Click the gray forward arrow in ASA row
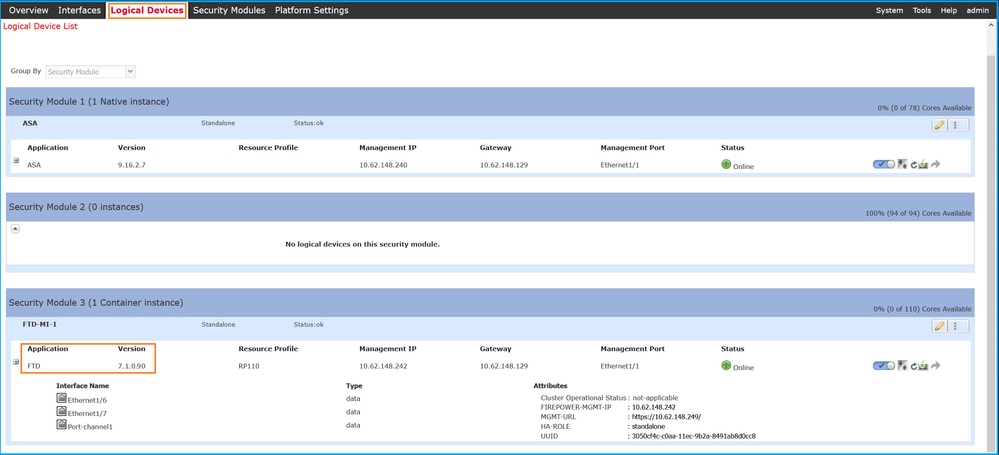The width and height of the screenshot is (999, 455). click(935, 164)
